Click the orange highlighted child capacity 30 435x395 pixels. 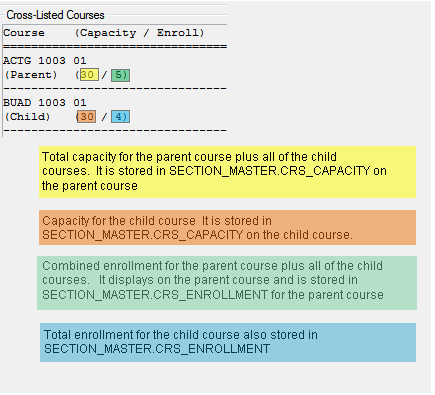point(86,117)
